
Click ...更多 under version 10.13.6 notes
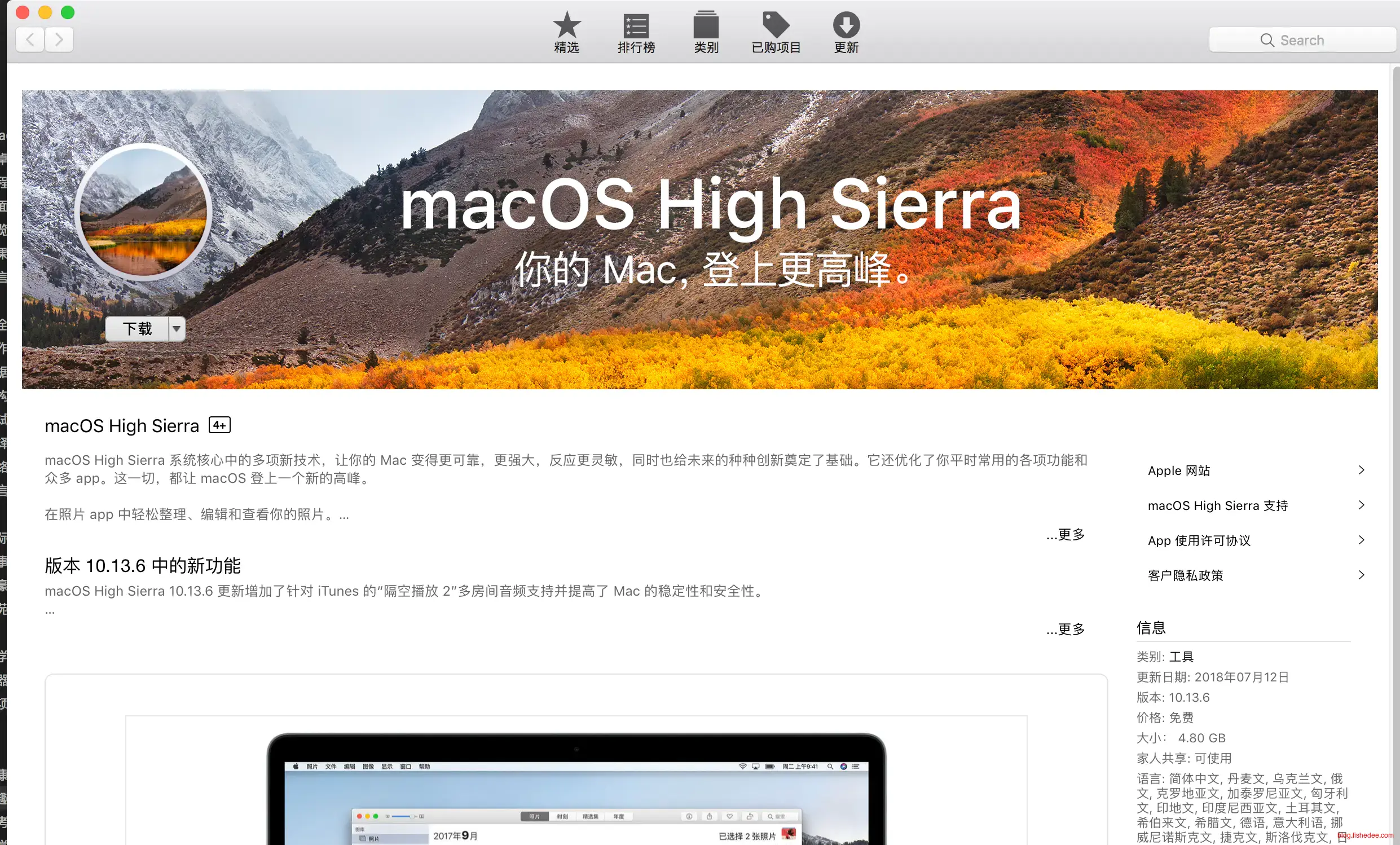(x=1065, y=629)
